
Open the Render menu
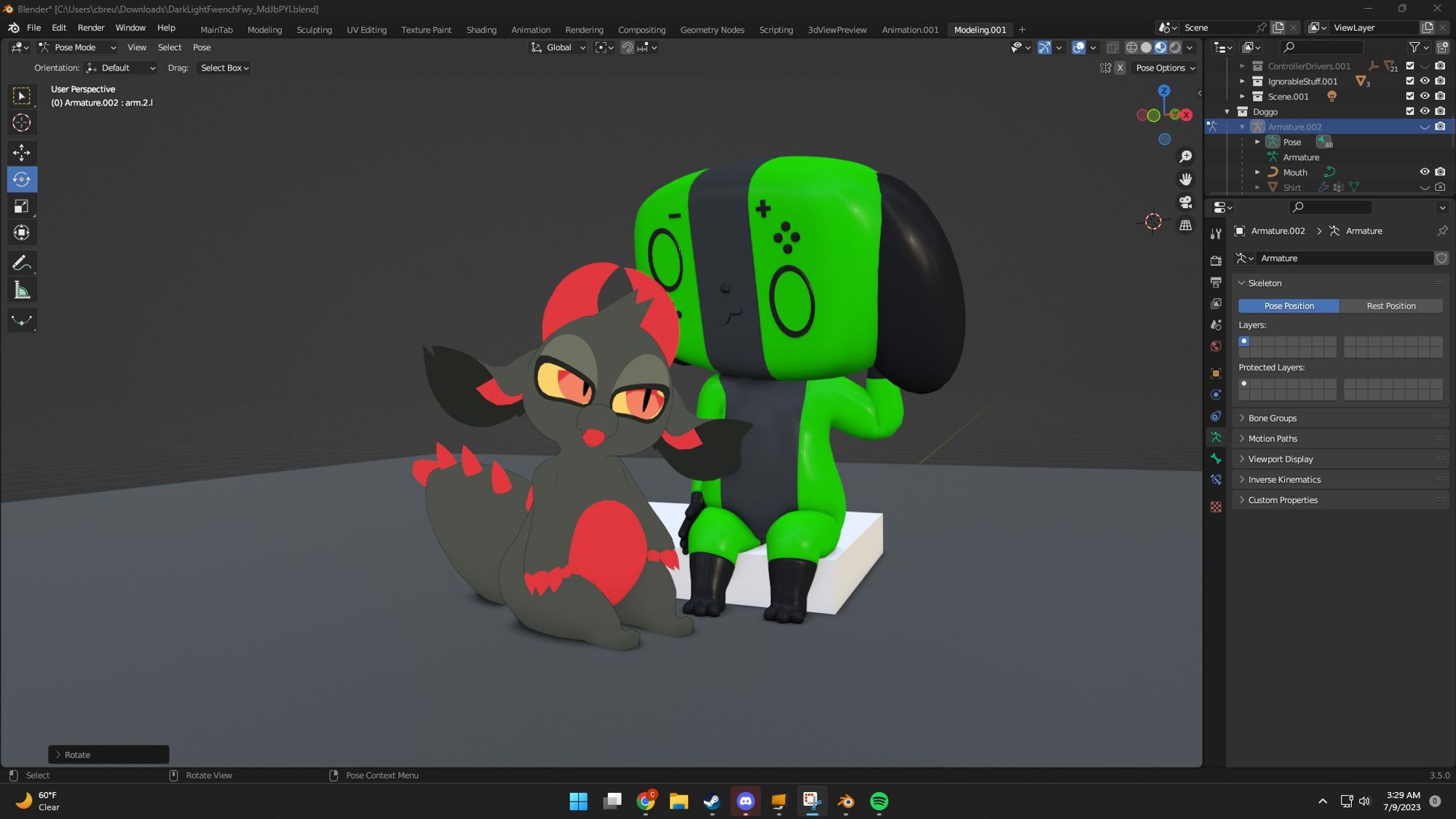(91, 28)
